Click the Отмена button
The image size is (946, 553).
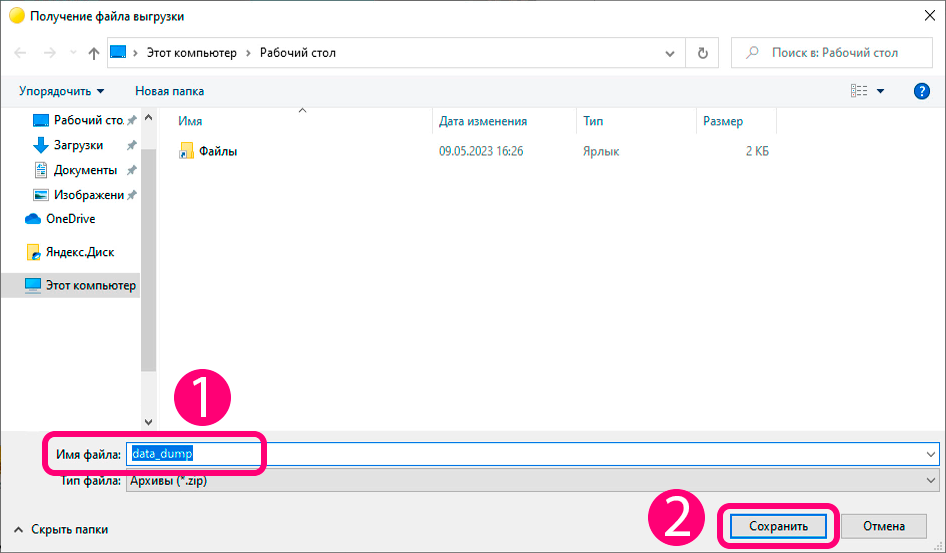click(x=883, y=526)
